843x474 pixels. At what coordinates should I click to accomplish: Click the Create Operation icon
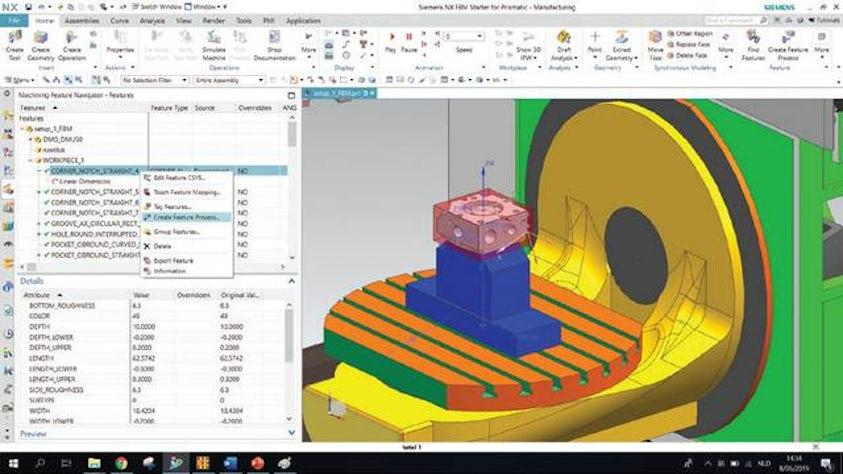coord(72,44)
